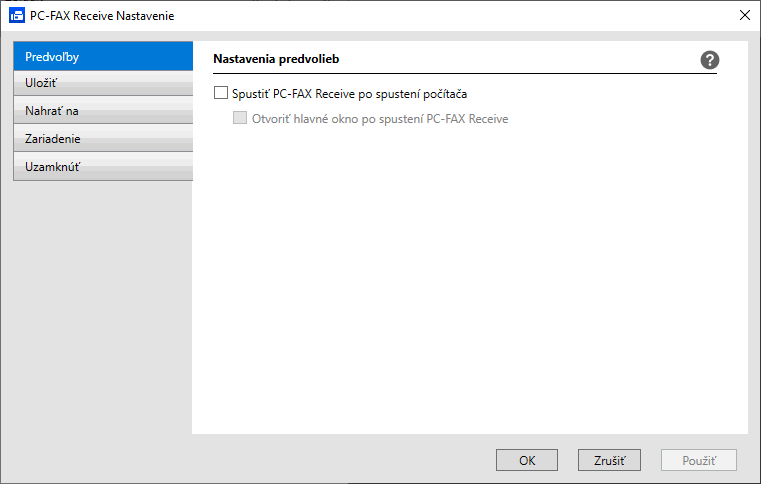Click the 'PC-FAX Receive Nastavenie' window title text
Screen dimensions: 761x484
click(102, 16)
